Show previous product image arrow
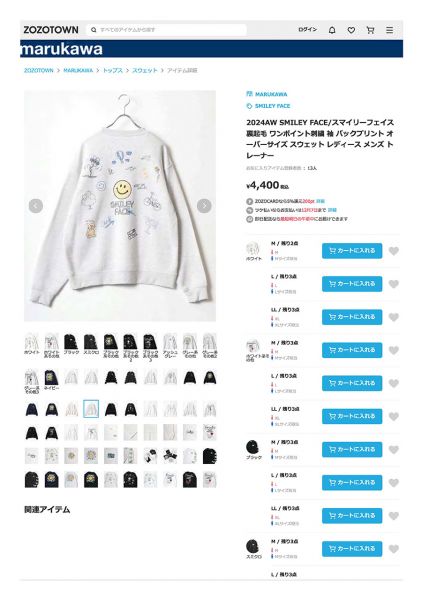The width and height of the screenshot is (422, 600). tap(36, 206)
